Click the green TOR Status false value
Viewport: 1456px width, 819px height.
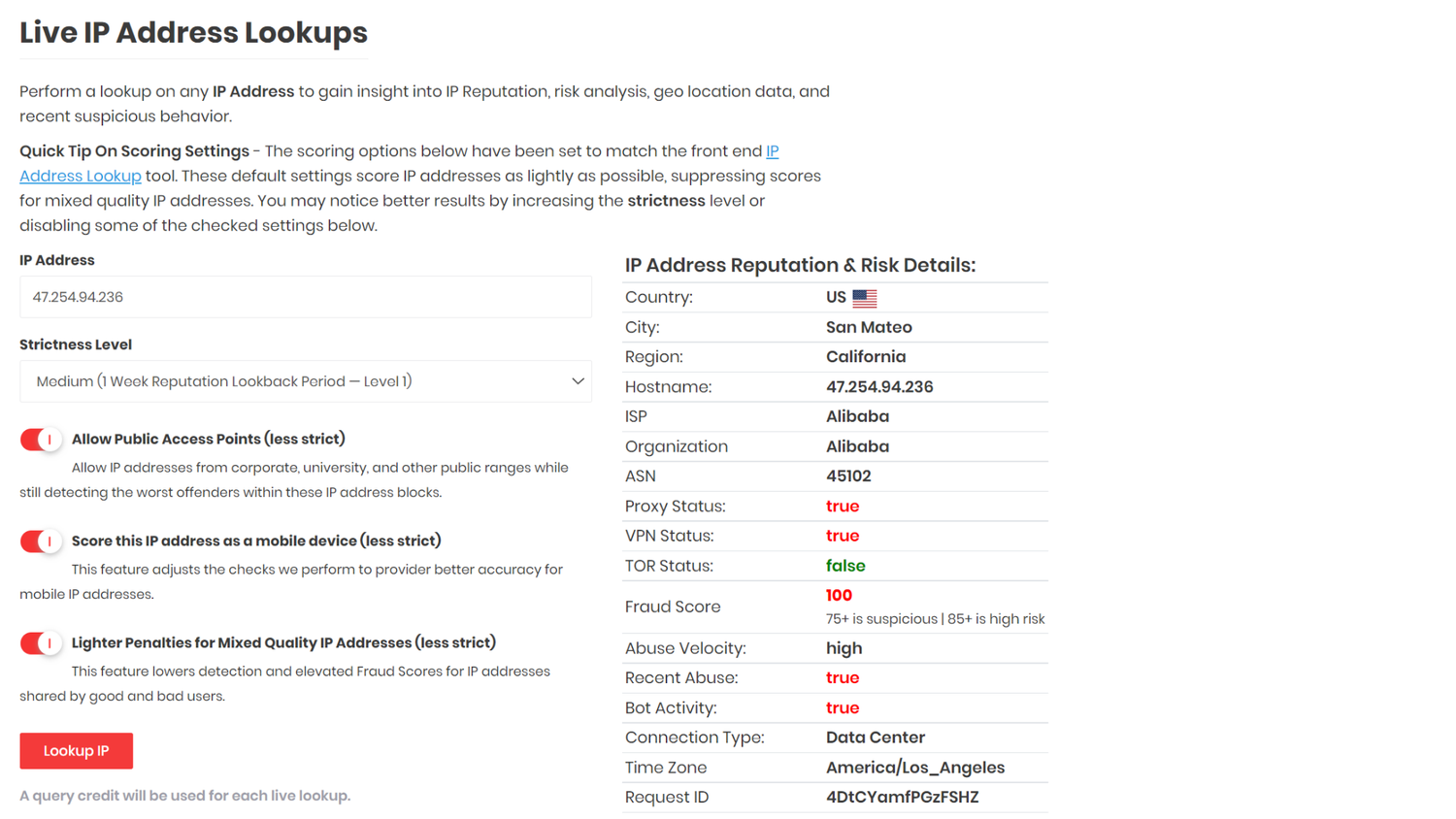click(x=844, y=565)
